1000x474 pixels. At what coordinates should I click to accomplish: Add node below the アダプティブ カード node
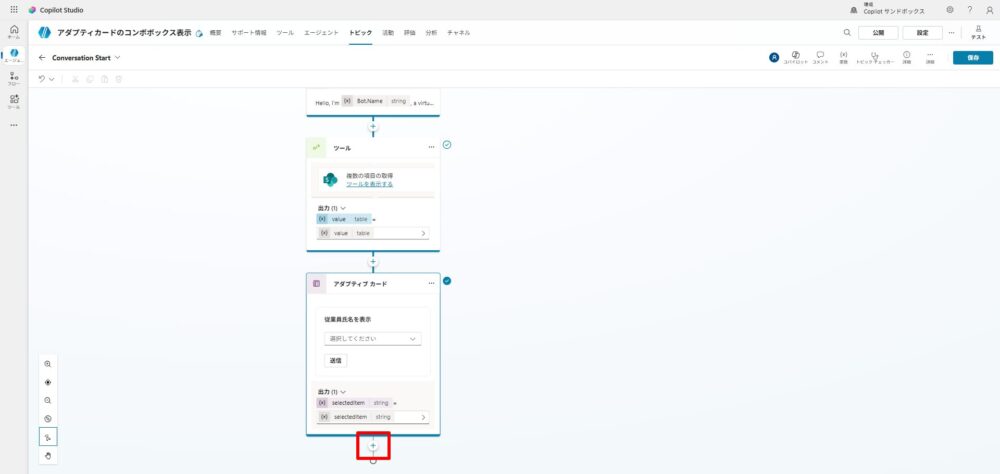373,445
